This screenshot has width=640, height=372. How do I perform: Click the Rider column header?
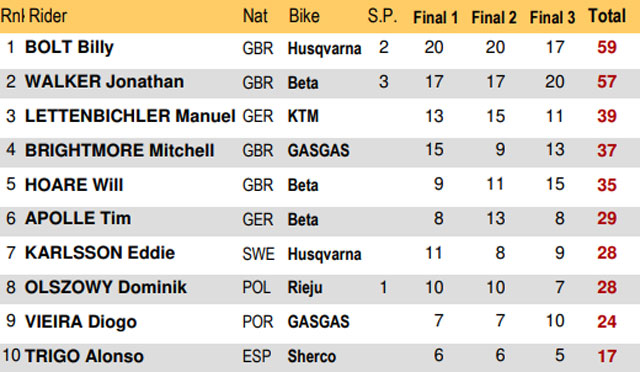point(48,16)
